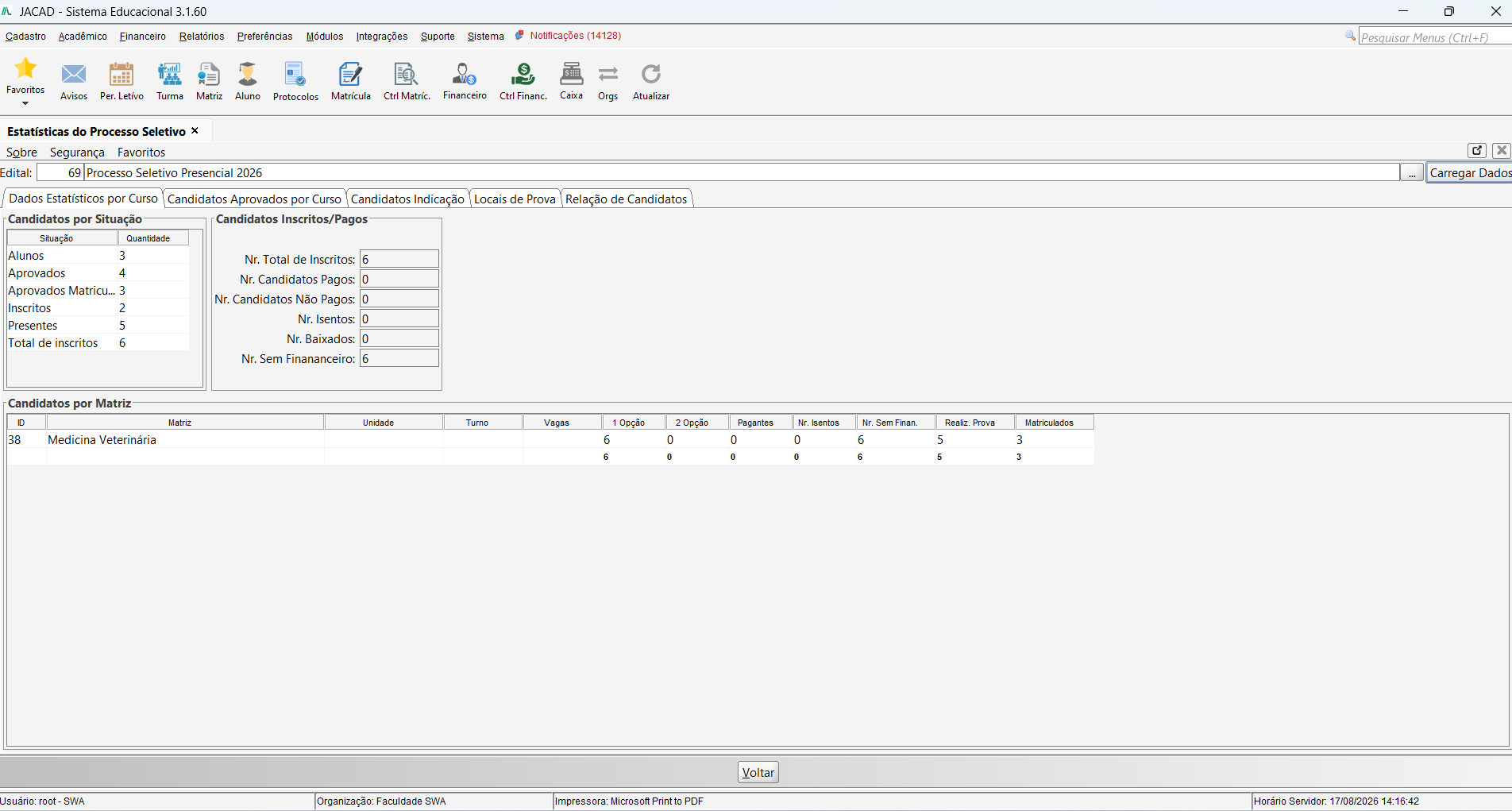Viewport: 1512px width, 811px height.
Task: Click the menu search magnifier icon
Action: pyautogui.click(x=1350, y=37)
